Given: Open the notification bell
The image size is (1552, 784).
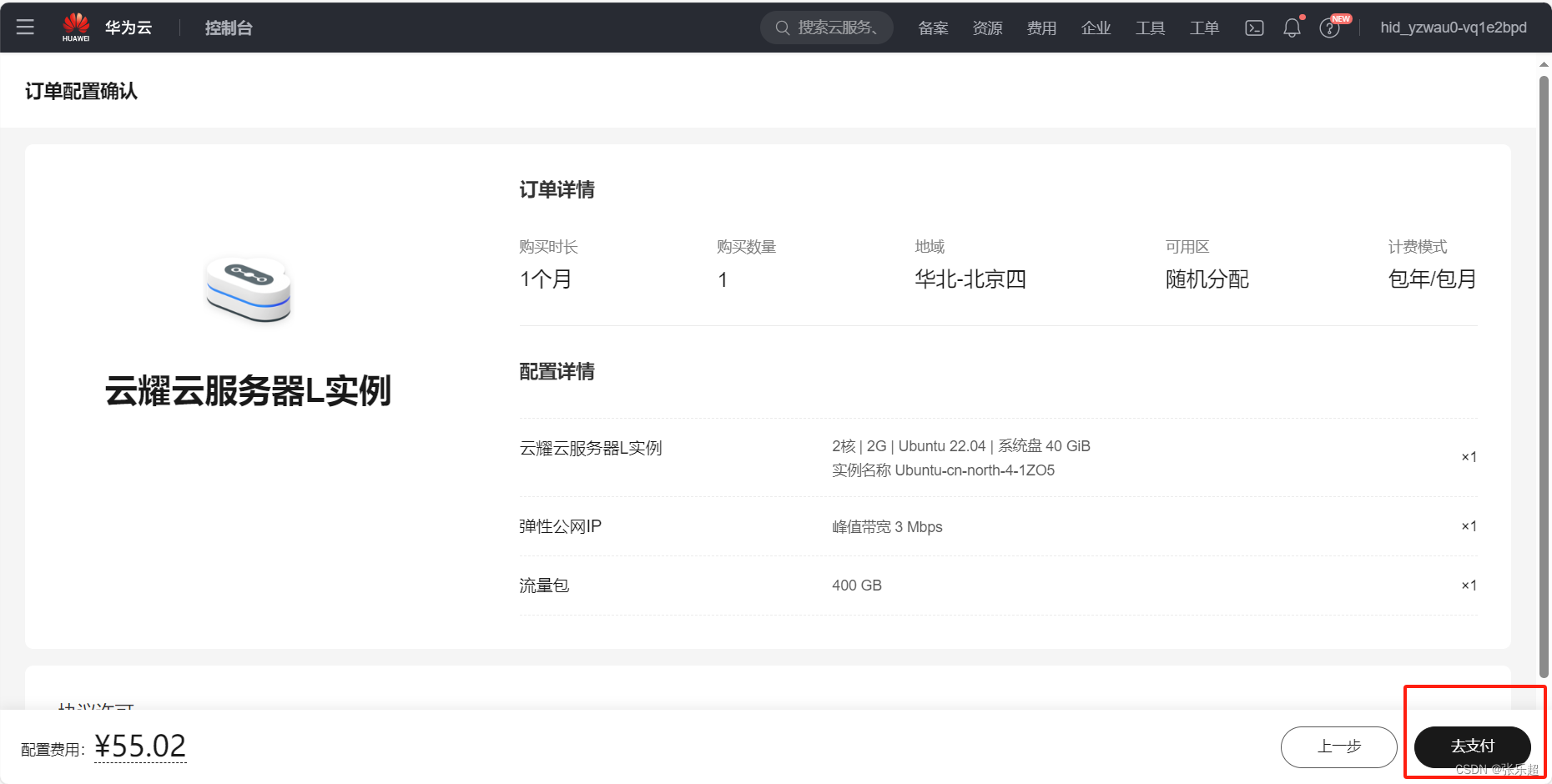Looking at the screenshot, I should (1292, 28).
